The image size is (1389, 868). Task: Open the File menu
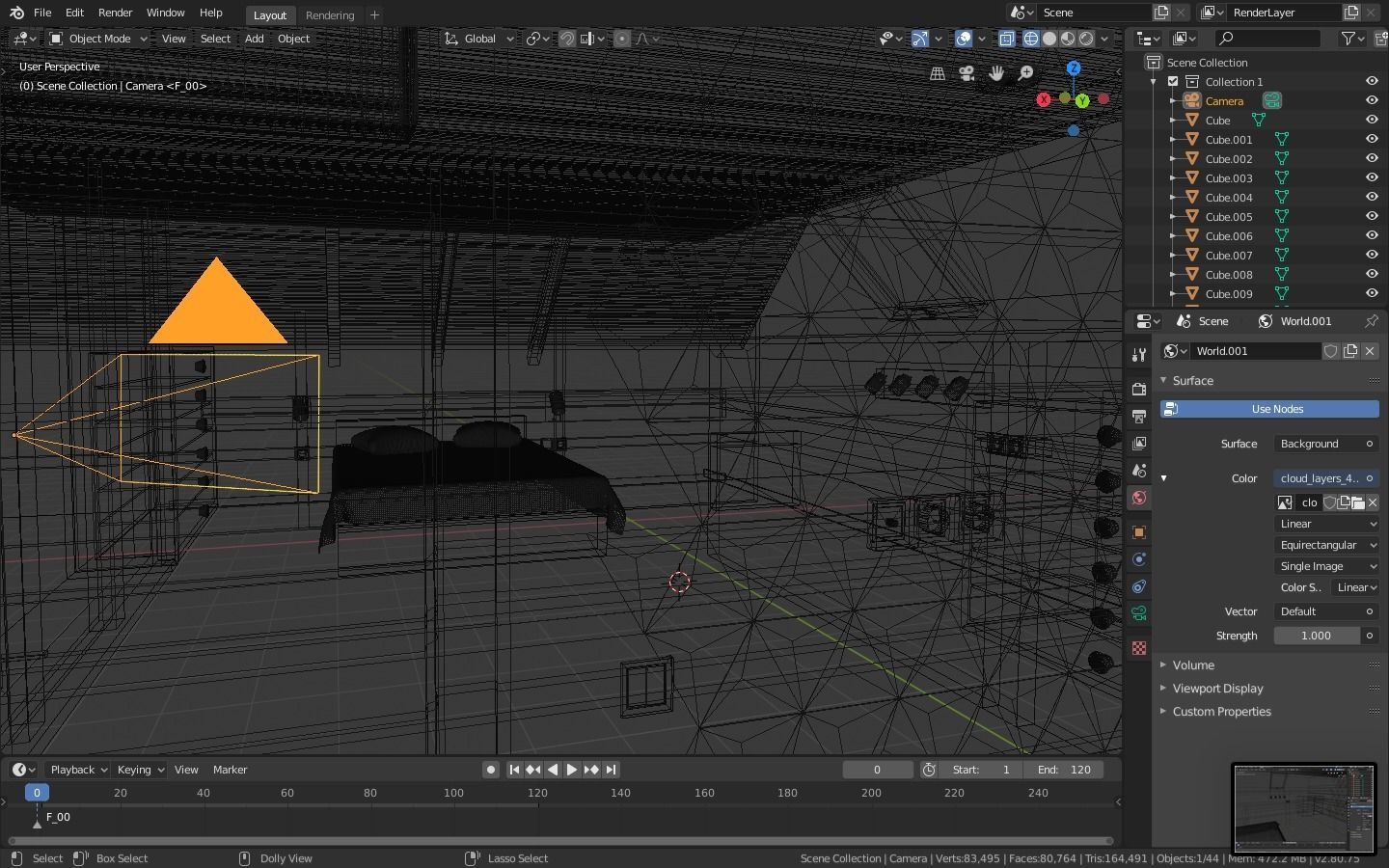click(x=42, y=13)
